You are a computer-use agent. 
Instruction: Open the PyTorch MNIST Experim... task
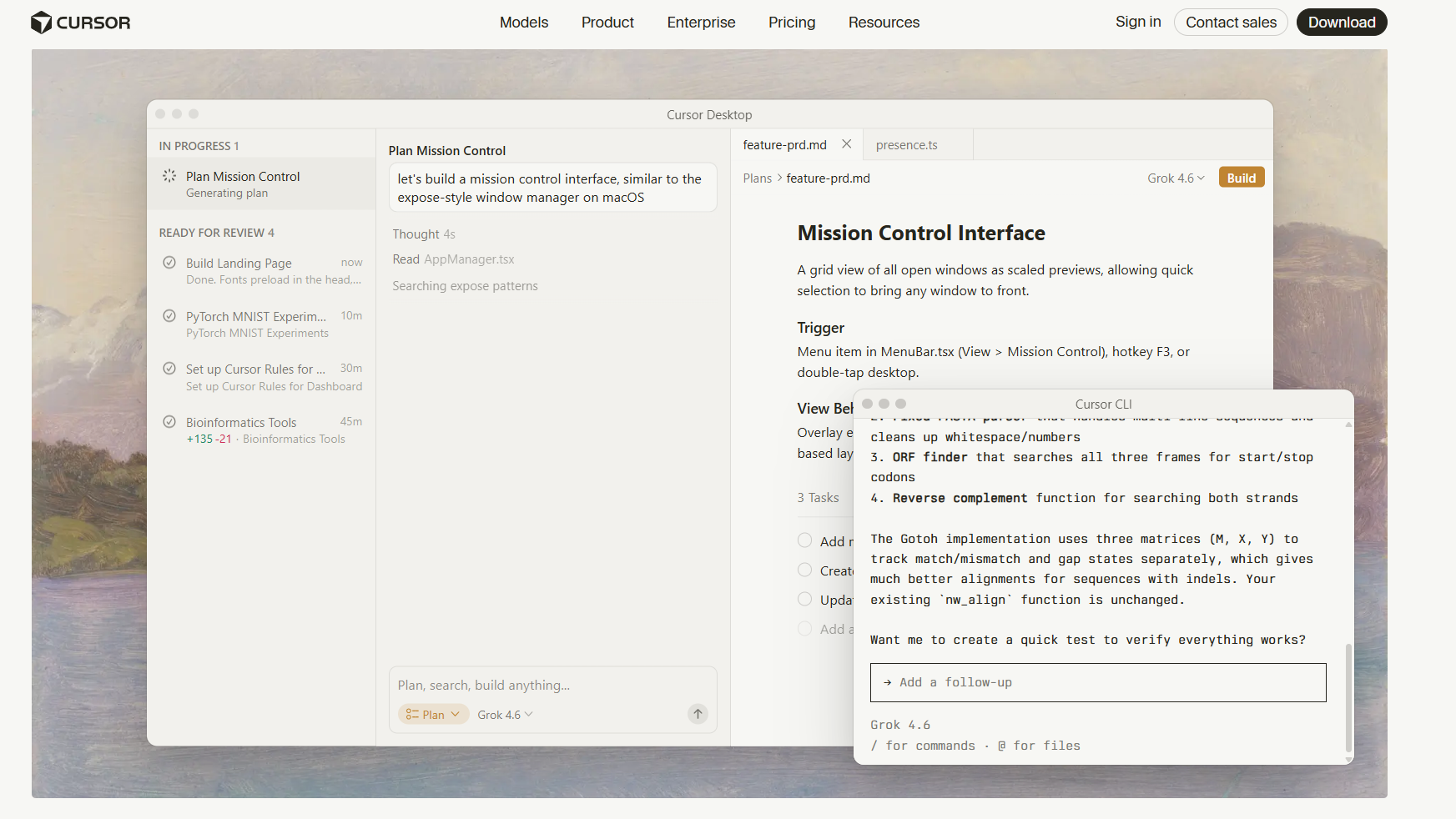point(261,324)
